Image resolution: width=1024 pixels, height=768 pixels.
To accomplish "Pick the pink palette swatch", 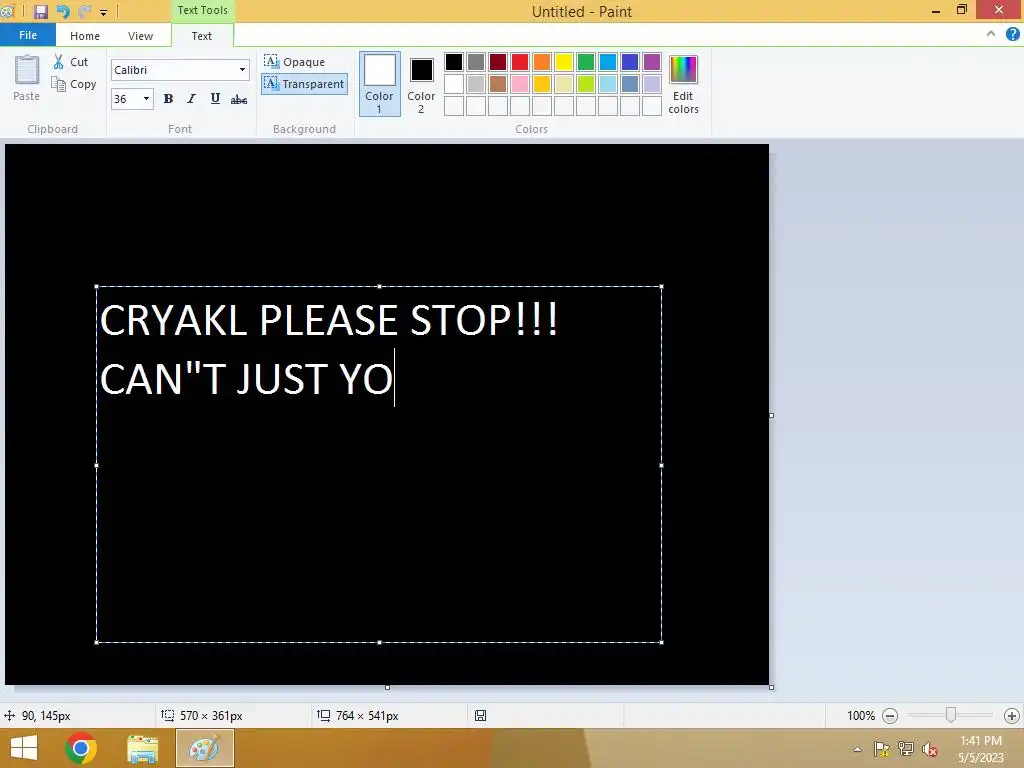I will (520, 84).
